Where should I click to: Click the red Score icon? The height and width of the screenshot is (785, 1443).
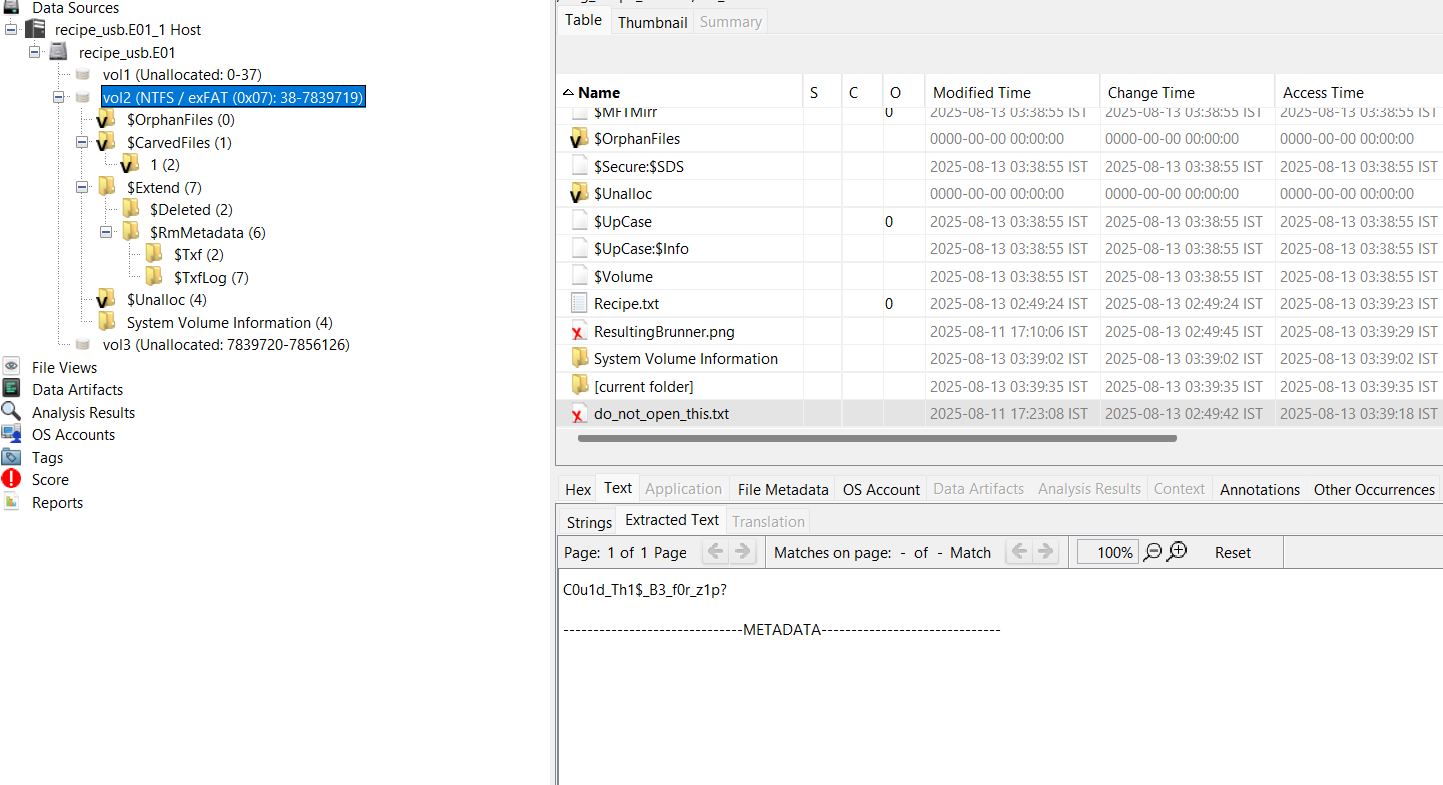pos(11,479)
